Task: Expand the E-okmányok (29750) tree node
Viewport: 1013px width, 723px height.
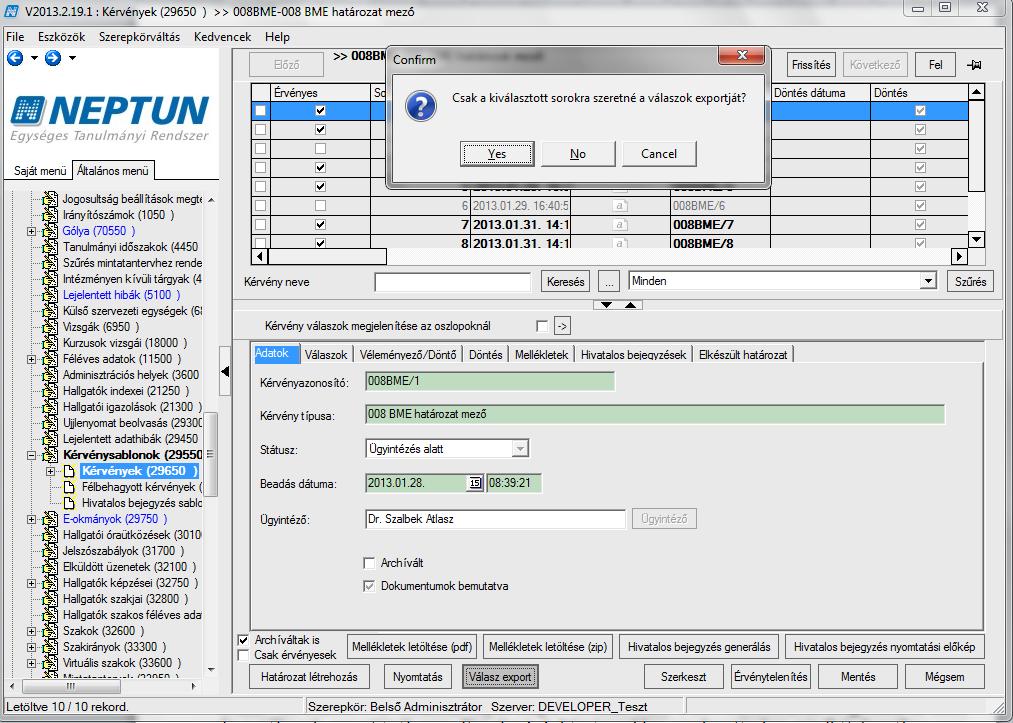Action: click(31, 519)
